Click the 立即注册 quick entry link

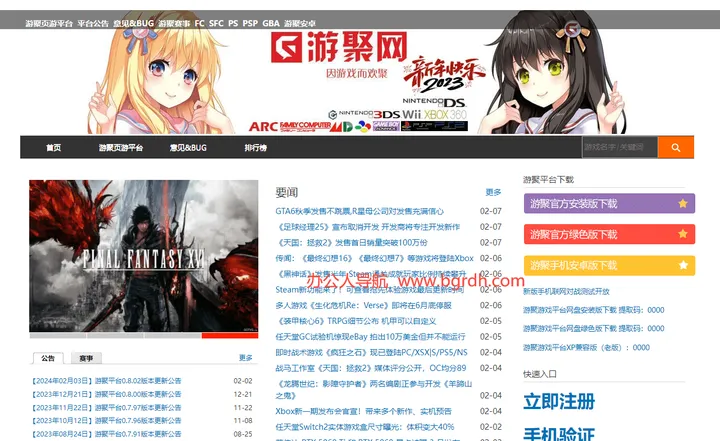pos(559,401)
